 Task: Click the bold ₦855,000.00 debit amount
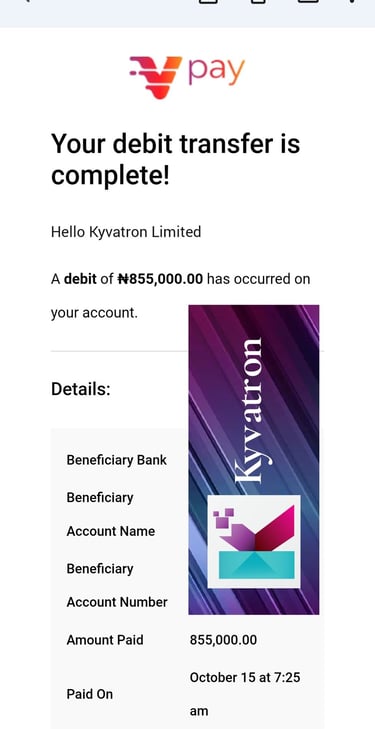(160, 279)
